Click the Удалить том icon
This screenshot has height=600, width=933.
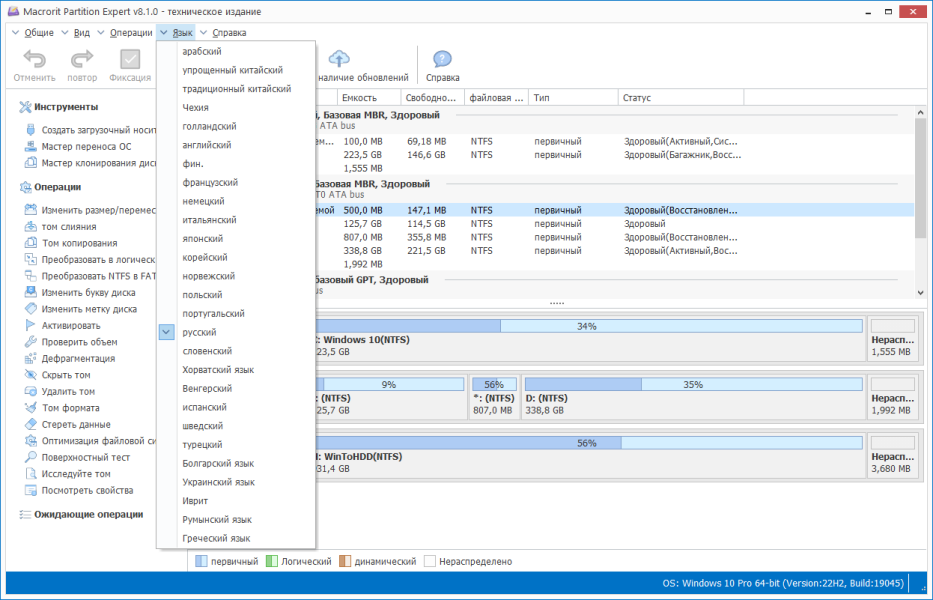(30, 391)
